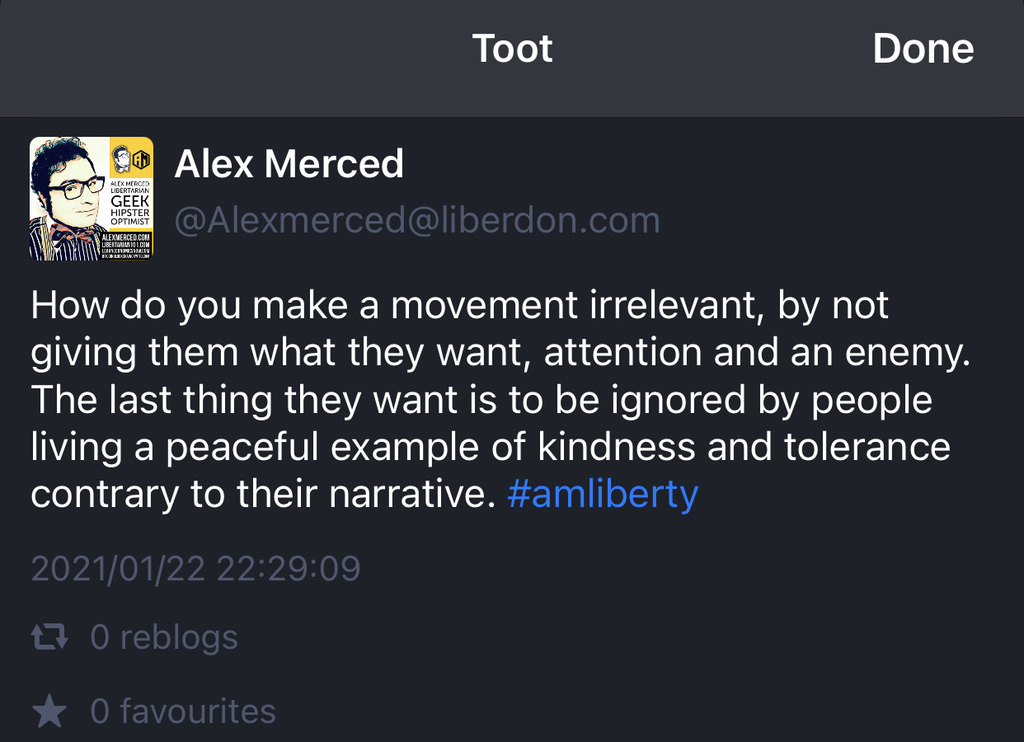Click the text "contrary to their narrative"
Screen dimensions: 1024x742
(263, 495)
